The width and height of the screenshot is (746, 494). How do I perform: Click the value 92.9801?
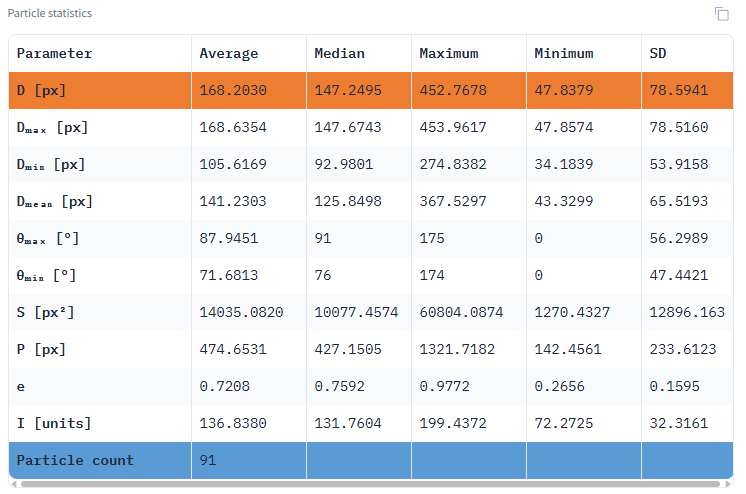pos(344,165)
